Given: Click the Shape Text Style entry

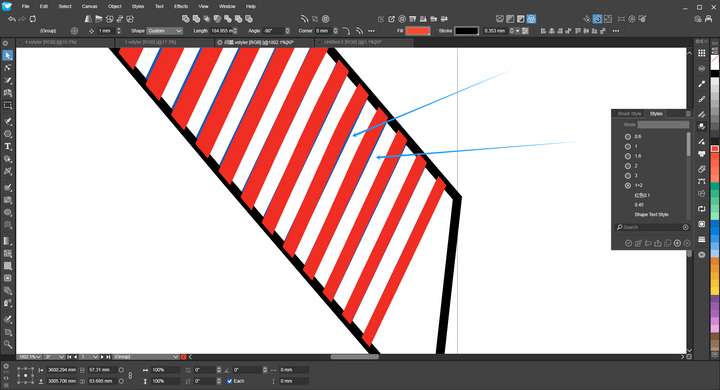Looking at the screenshot, I should click(651, 215).
